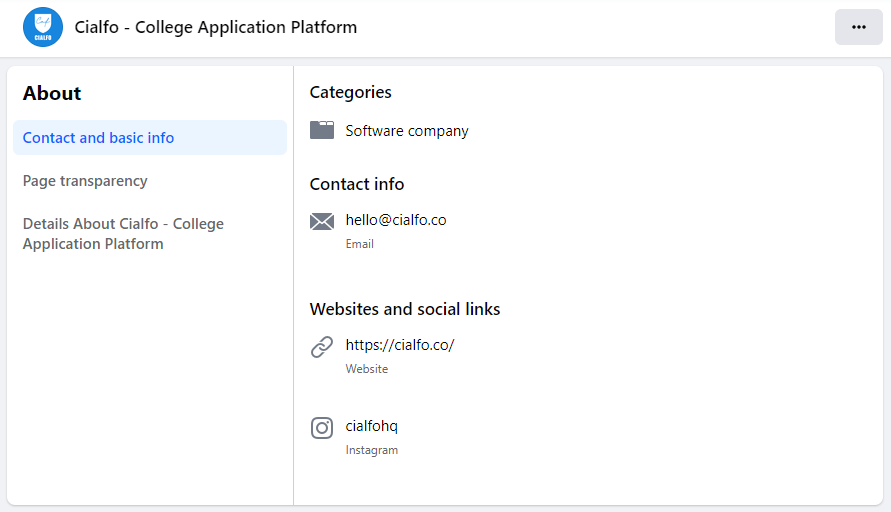Click the About heading in sidebar
This screenshot has width=891, height=512.
(x=52, y=93)
